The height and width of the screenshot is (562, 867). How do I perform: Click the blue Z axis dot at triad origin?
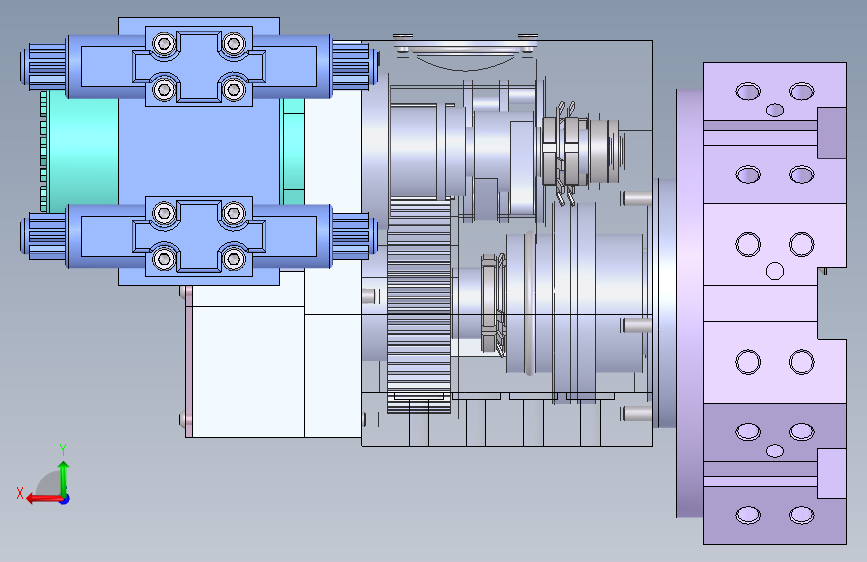point(65,499)
